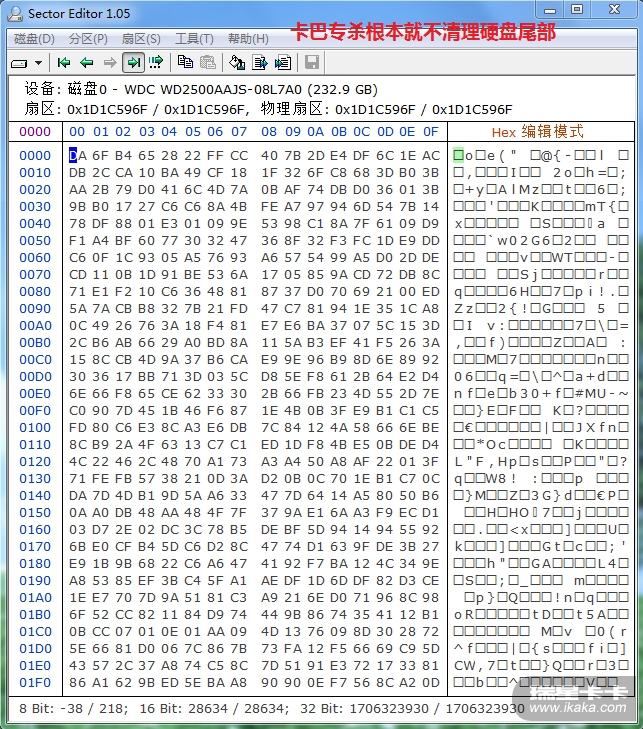This screenshot has width=643, height=729.
Task: Click column header 0F
Action: (x=431, y=132)
